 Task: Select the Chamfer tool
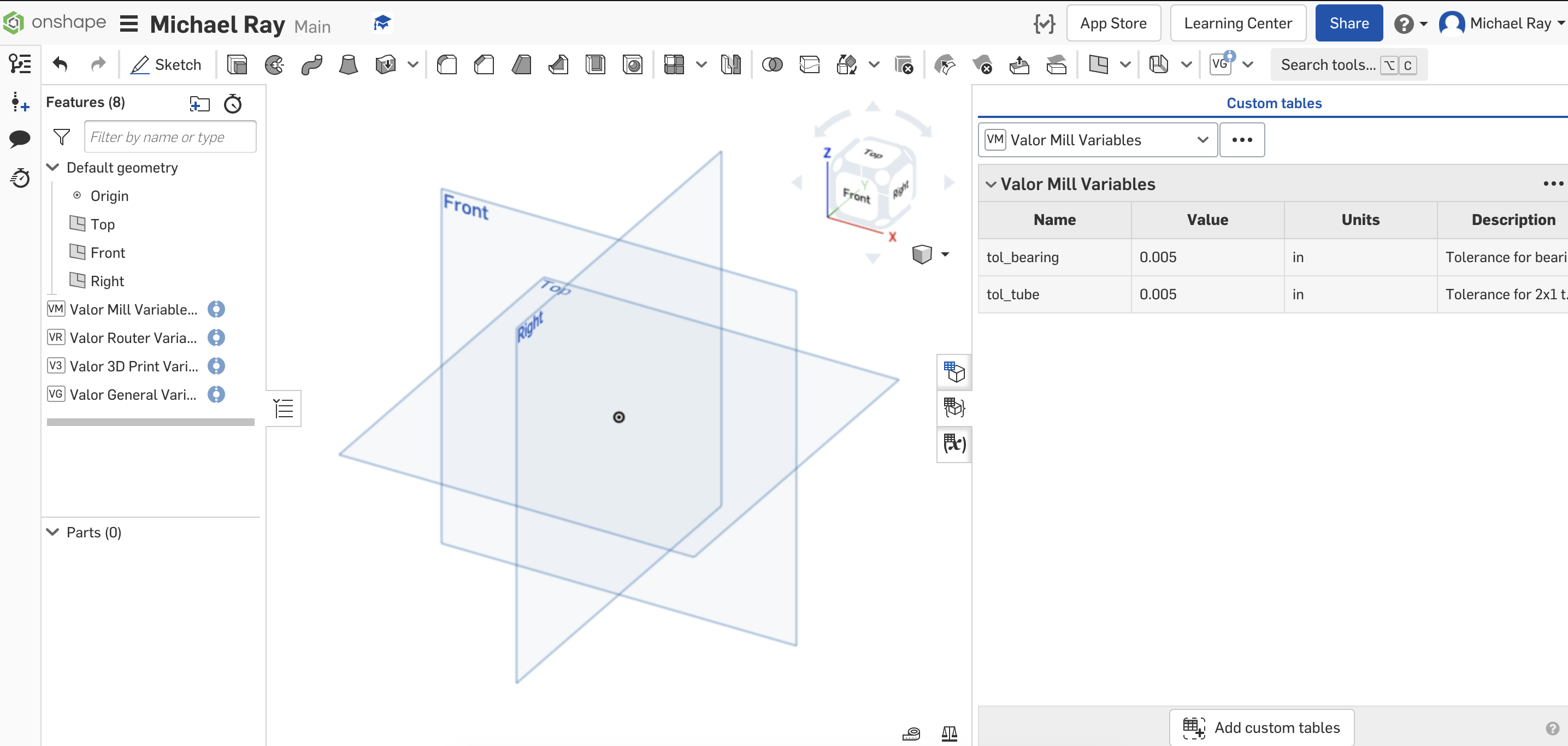point(484,64)
